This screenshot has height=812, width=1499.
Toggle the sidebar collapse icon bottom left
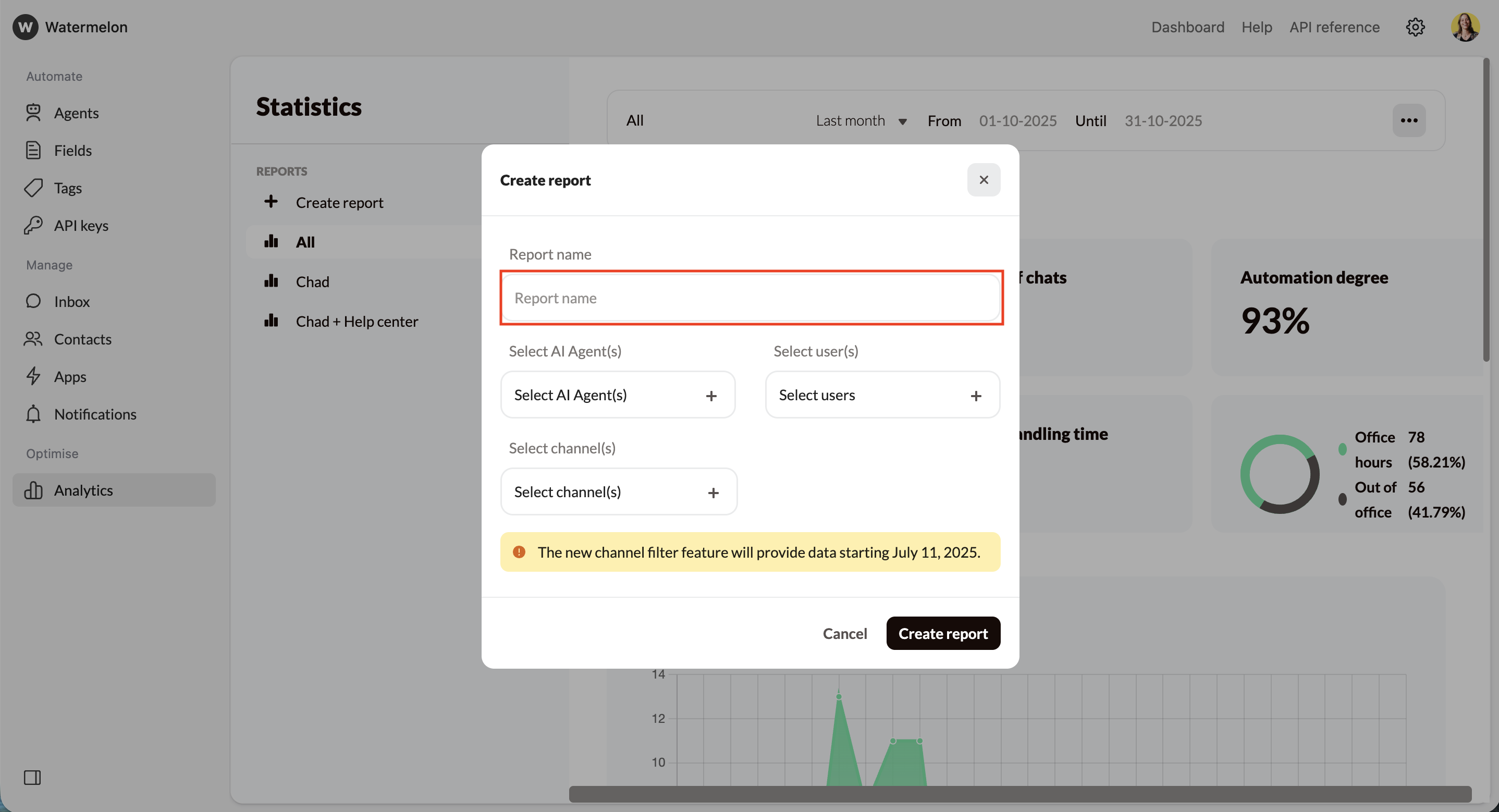tap(33, 777)
